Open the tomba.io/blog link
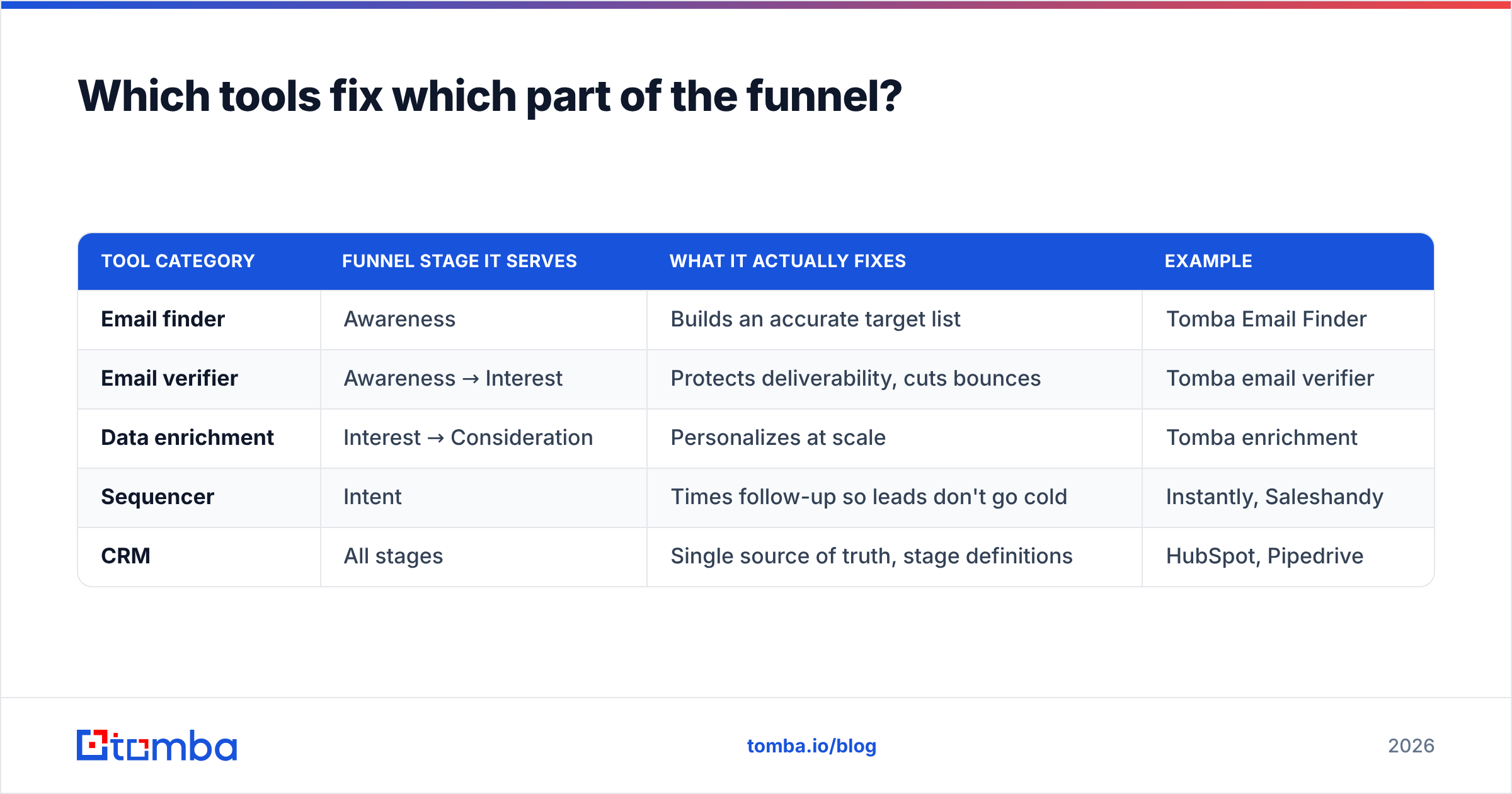The image size is (1512, 794). click(x=811, y=746)
